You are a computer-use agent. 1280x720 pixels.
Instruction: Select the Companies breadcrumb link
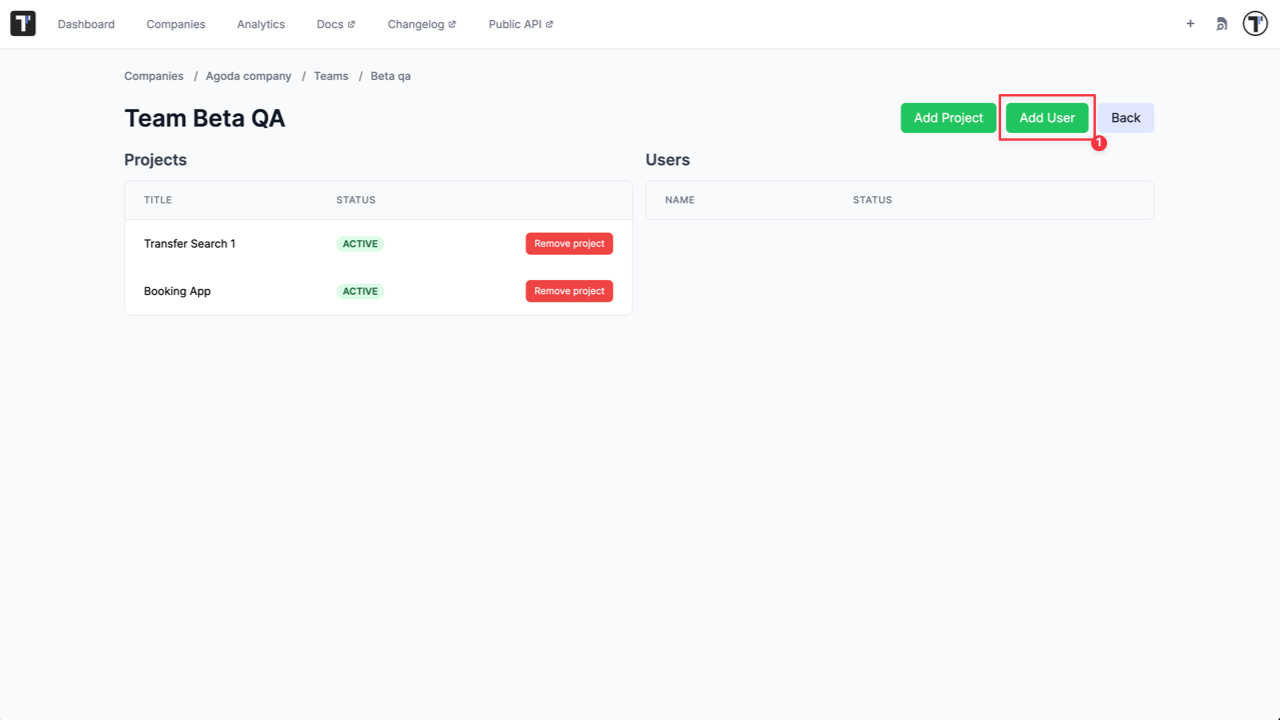pos(153,75)
